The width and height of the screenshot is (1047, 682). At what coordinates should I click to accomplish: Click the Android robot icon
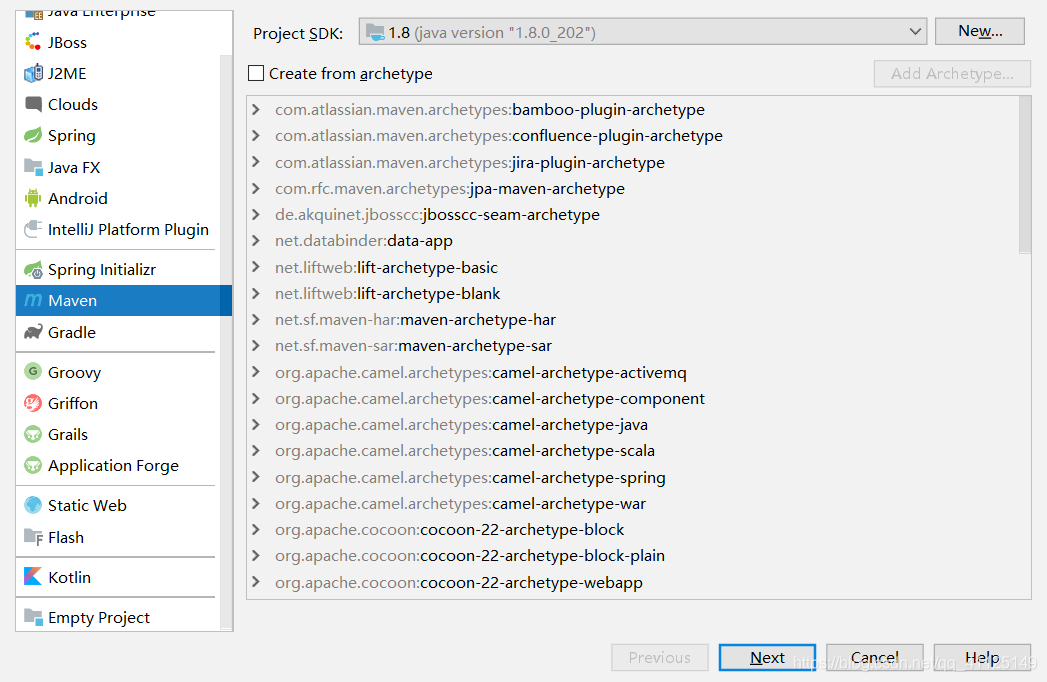(33, 198)
